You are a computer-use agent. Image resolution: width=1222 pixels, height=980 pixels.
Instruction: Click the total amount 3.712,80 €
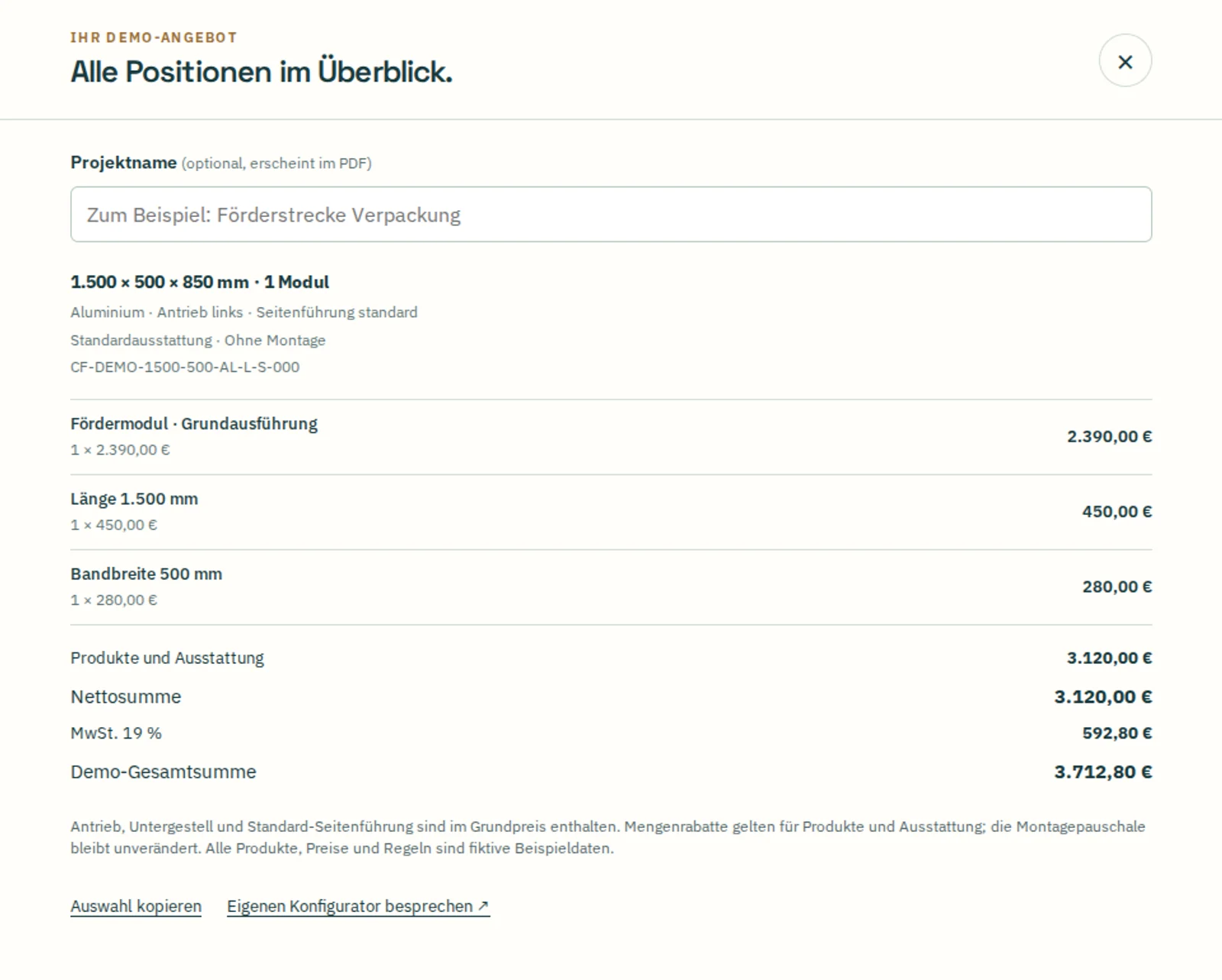point(1103,772)
